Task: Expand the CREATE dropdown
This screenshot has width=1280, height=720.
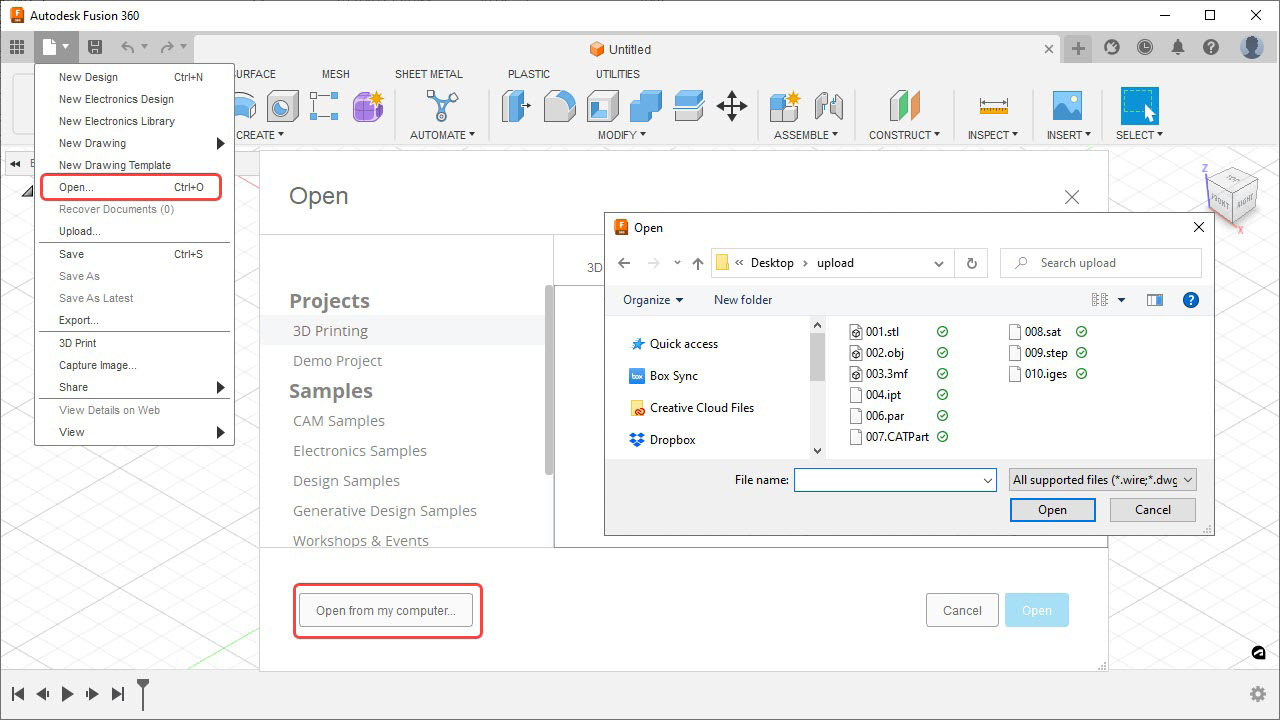Action: (260, 135)
